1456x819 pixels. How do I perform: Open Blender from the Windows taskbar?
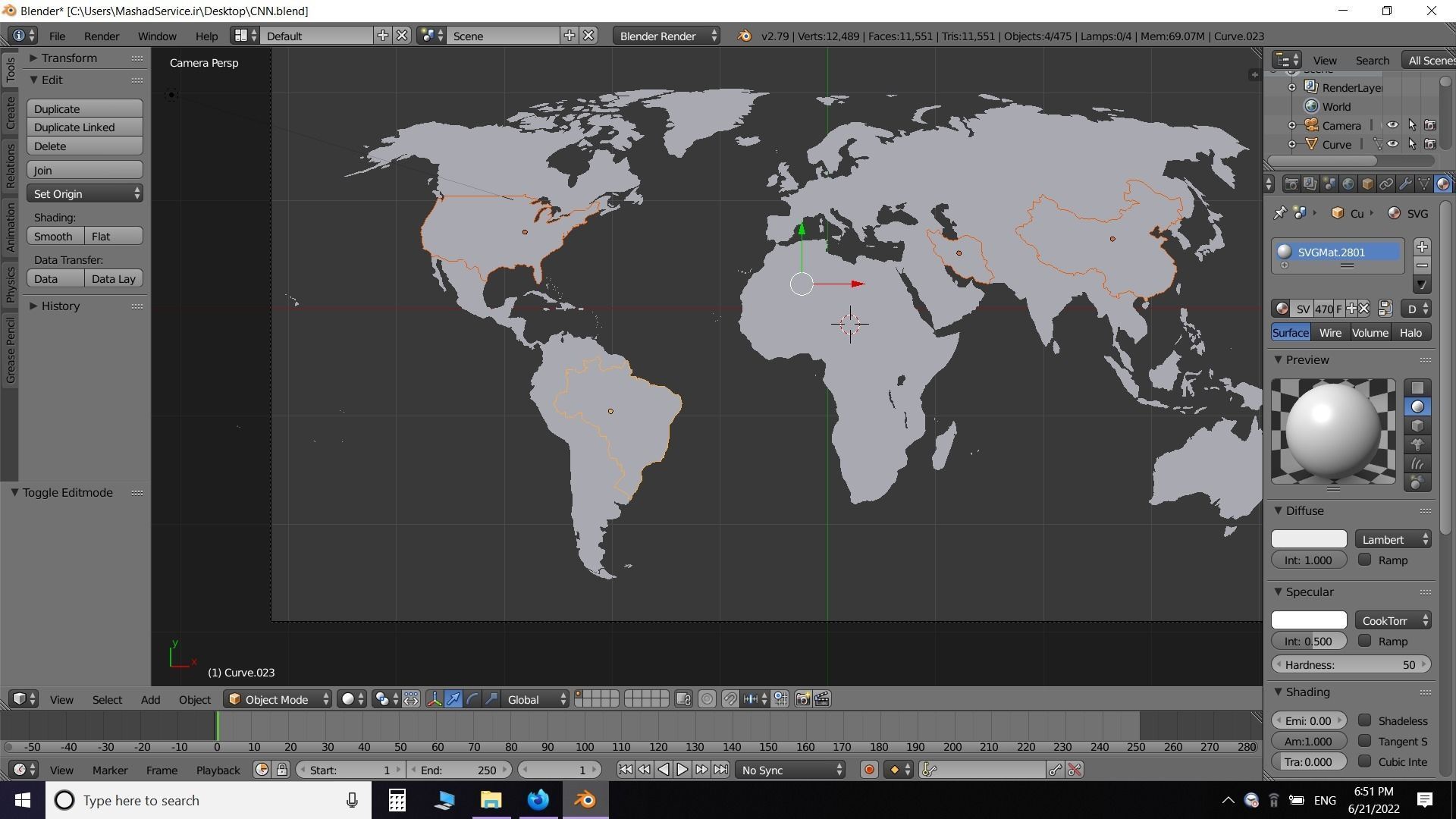585,800
